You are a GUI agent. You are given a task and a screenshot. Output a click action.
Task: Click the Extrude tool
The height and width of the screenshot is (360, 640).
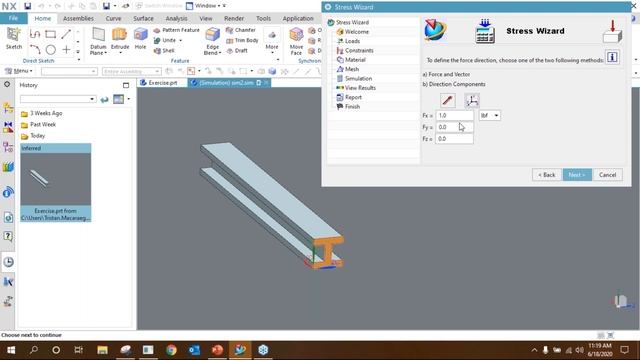(x=120, y=39)
